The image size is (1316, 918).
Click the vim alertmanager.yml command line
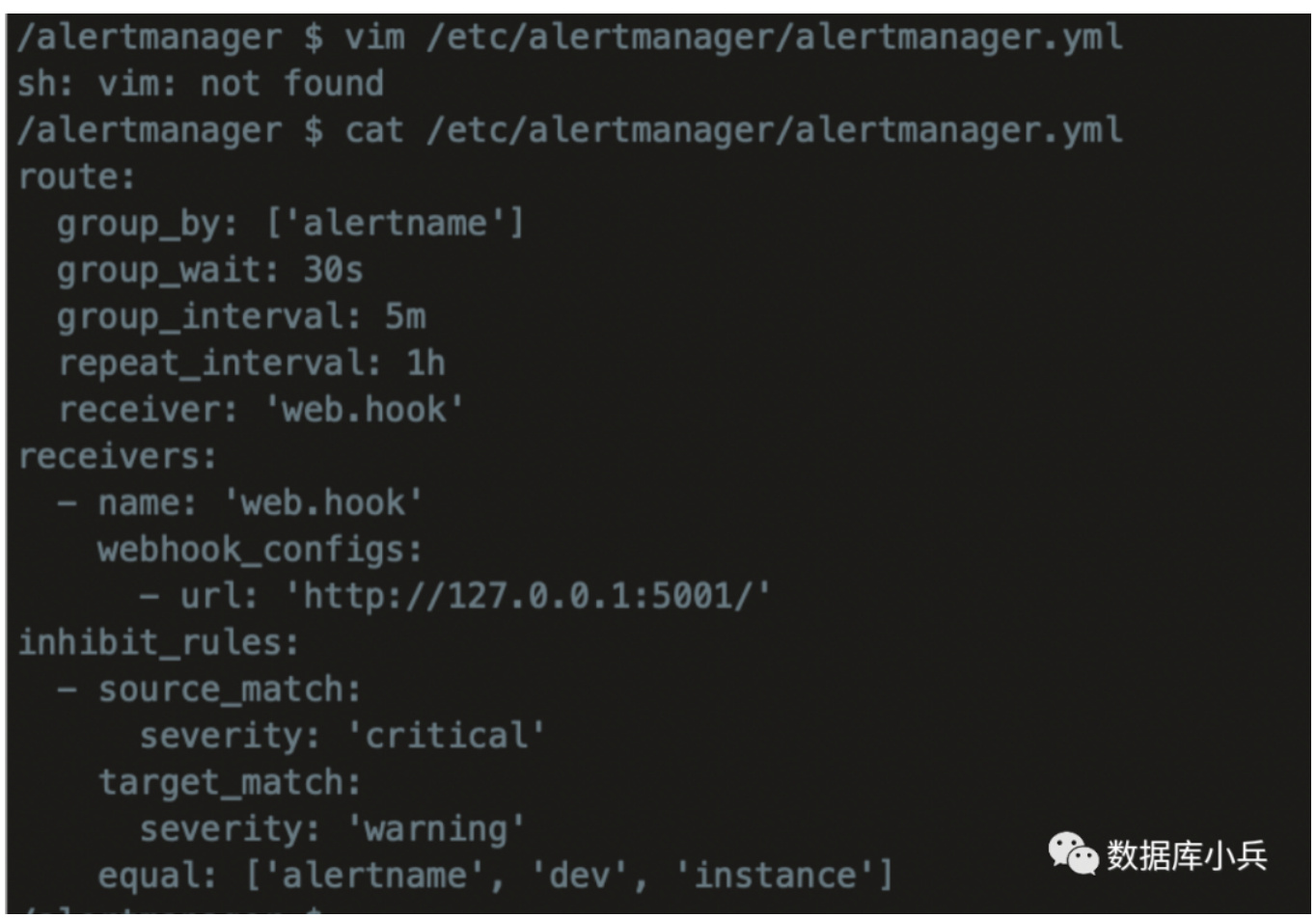point(569,38)
